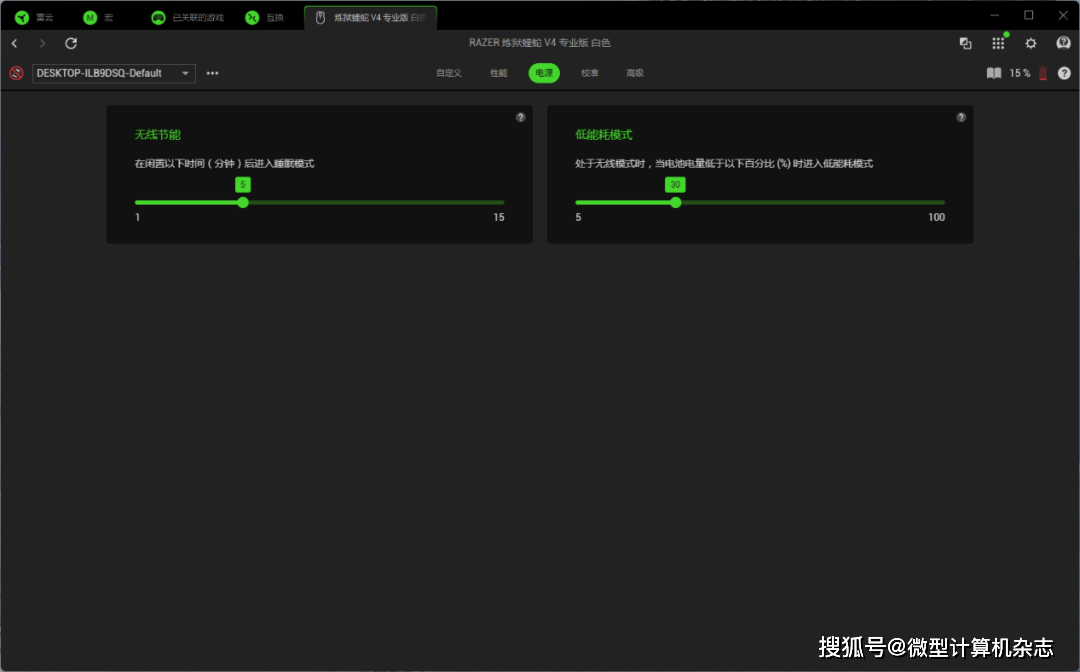
Task: Click the mouse icon on the DeathAdder device tab
Action: [x=320, y=16]
